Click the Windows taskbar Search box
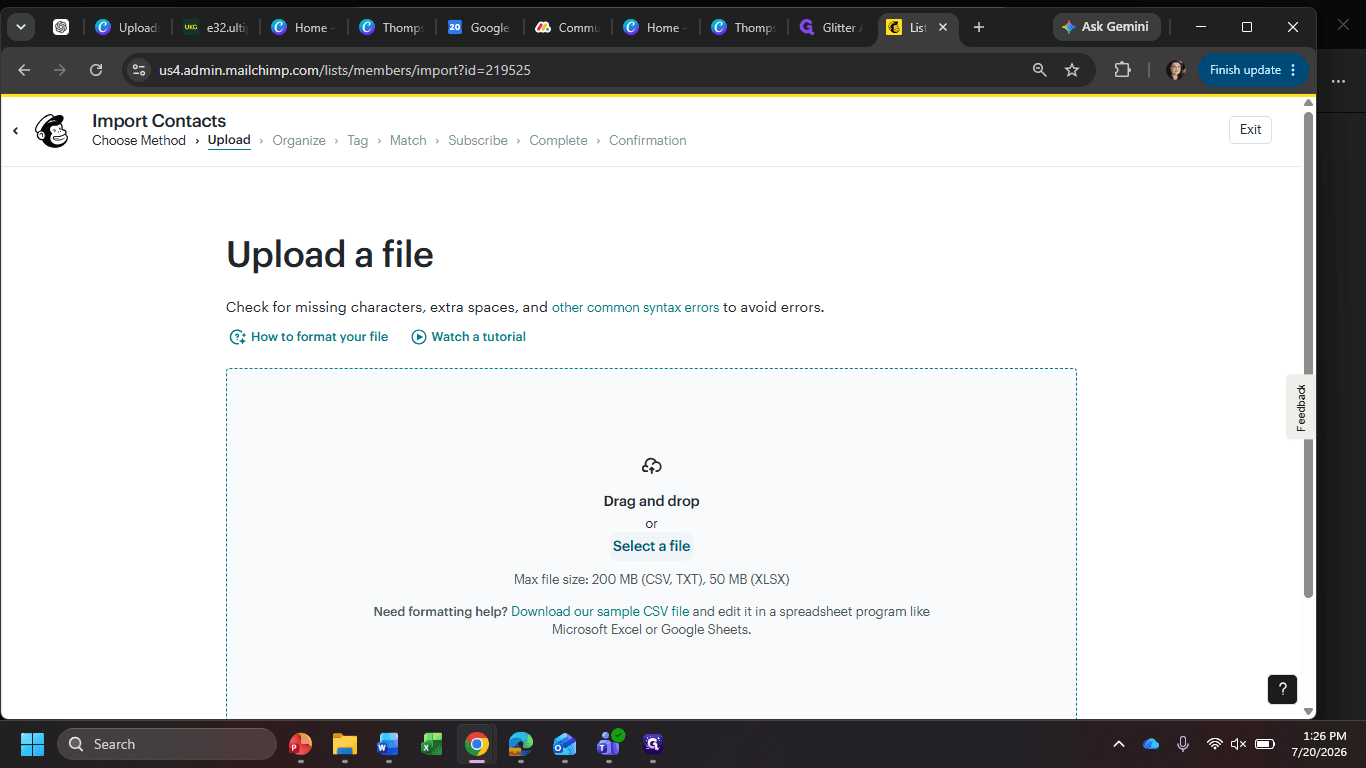This screenshot has height=768, width=1366. [x=167, y=744]
